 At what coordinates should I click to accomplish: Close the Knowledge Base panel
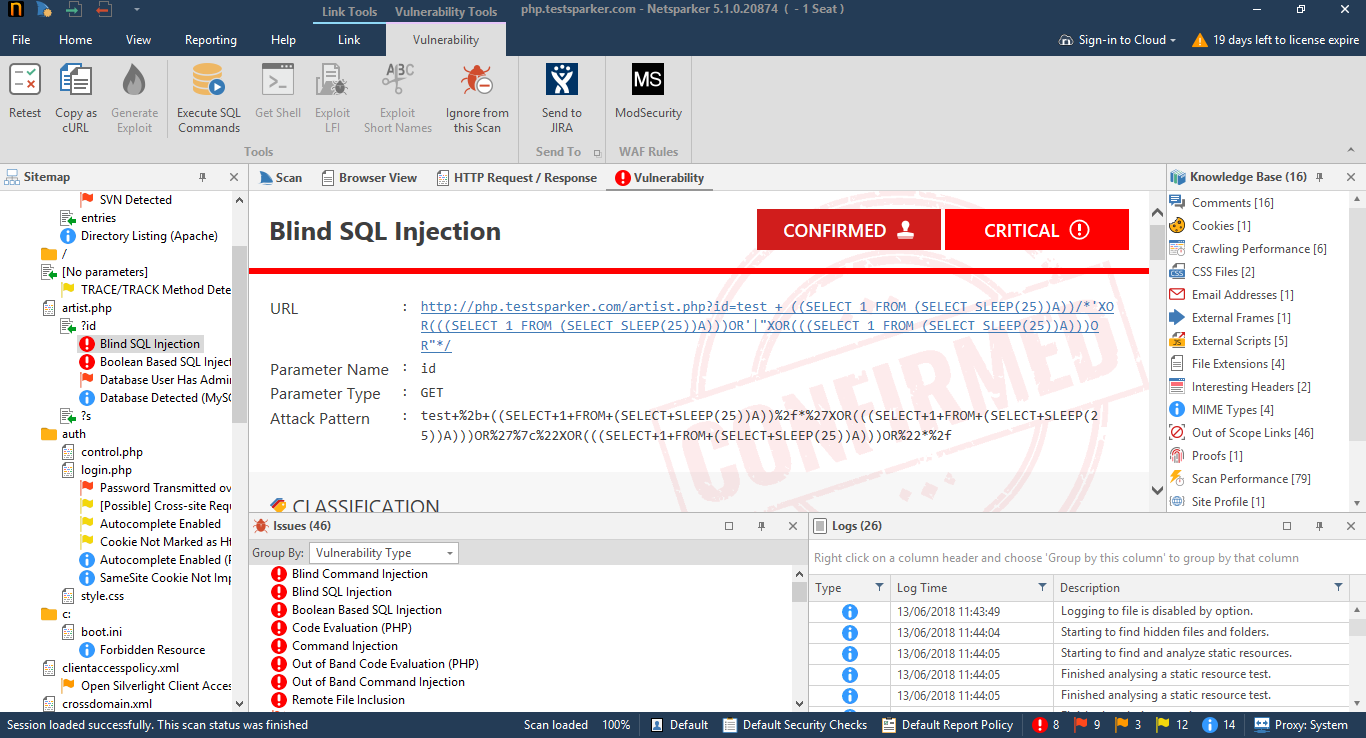tap(1351, 177)
